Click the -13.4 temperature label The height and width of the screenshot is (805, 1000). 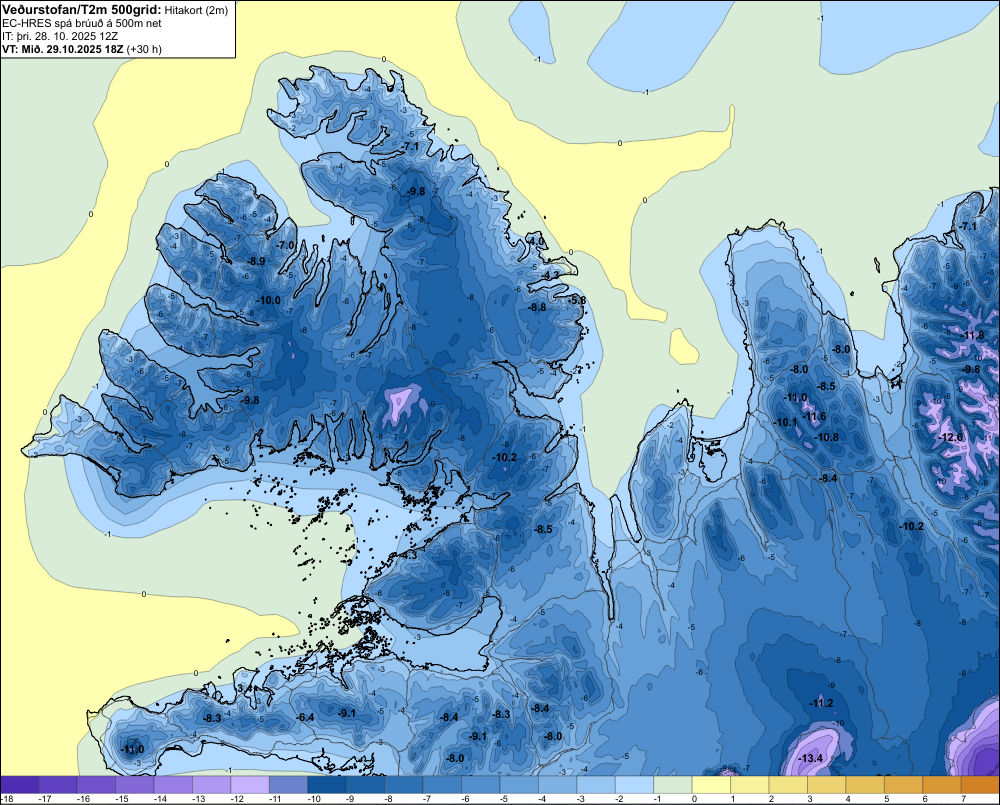tap(811, 758)
